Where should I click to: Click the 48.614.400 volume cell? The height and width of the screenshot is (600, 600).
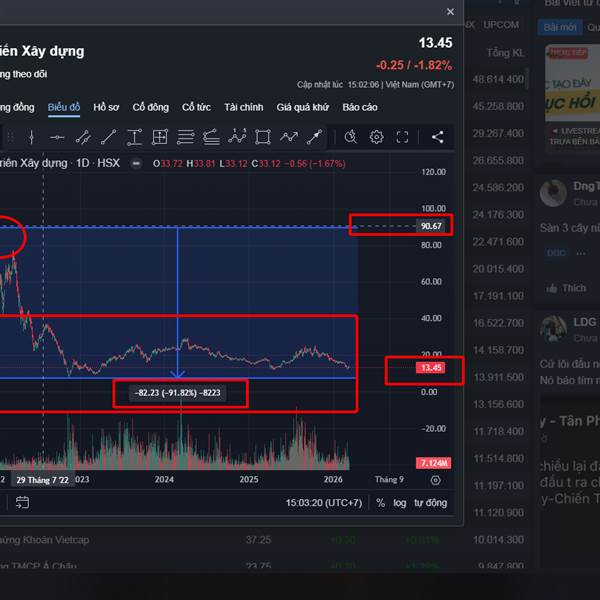[498, 79]
